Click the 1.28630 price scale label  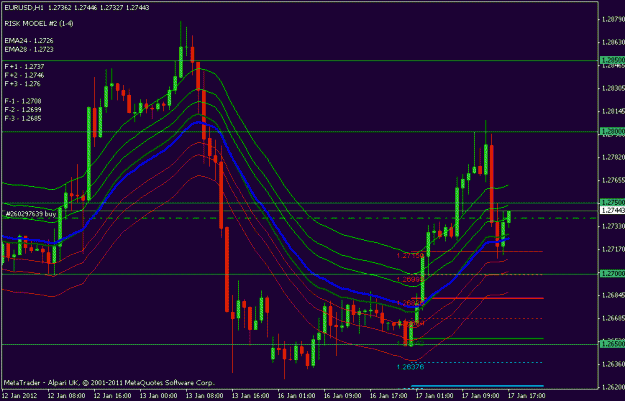(x=613, y=42)
